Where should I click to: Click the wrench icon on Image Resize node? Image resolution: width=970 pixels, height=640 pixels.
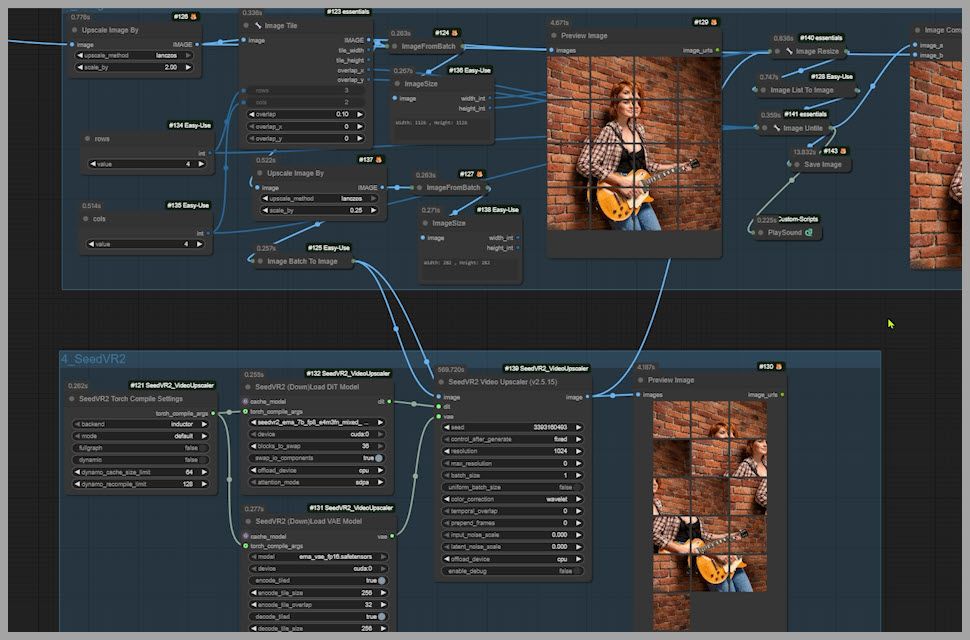[787, 51]
